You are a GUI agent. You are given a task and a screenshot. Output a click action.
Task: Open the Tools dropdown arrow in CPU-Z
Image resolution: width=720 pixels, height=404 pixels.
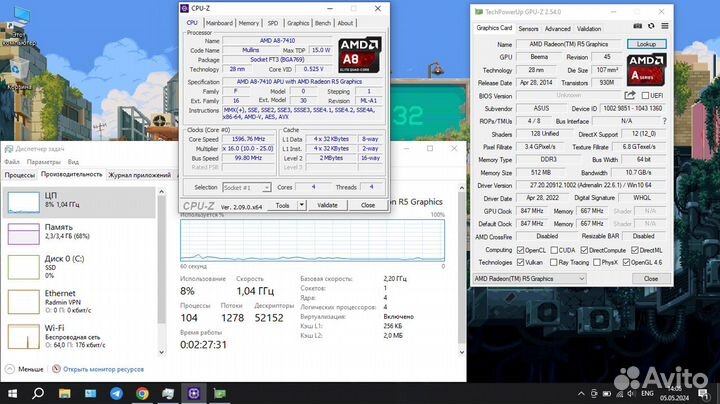302,205
